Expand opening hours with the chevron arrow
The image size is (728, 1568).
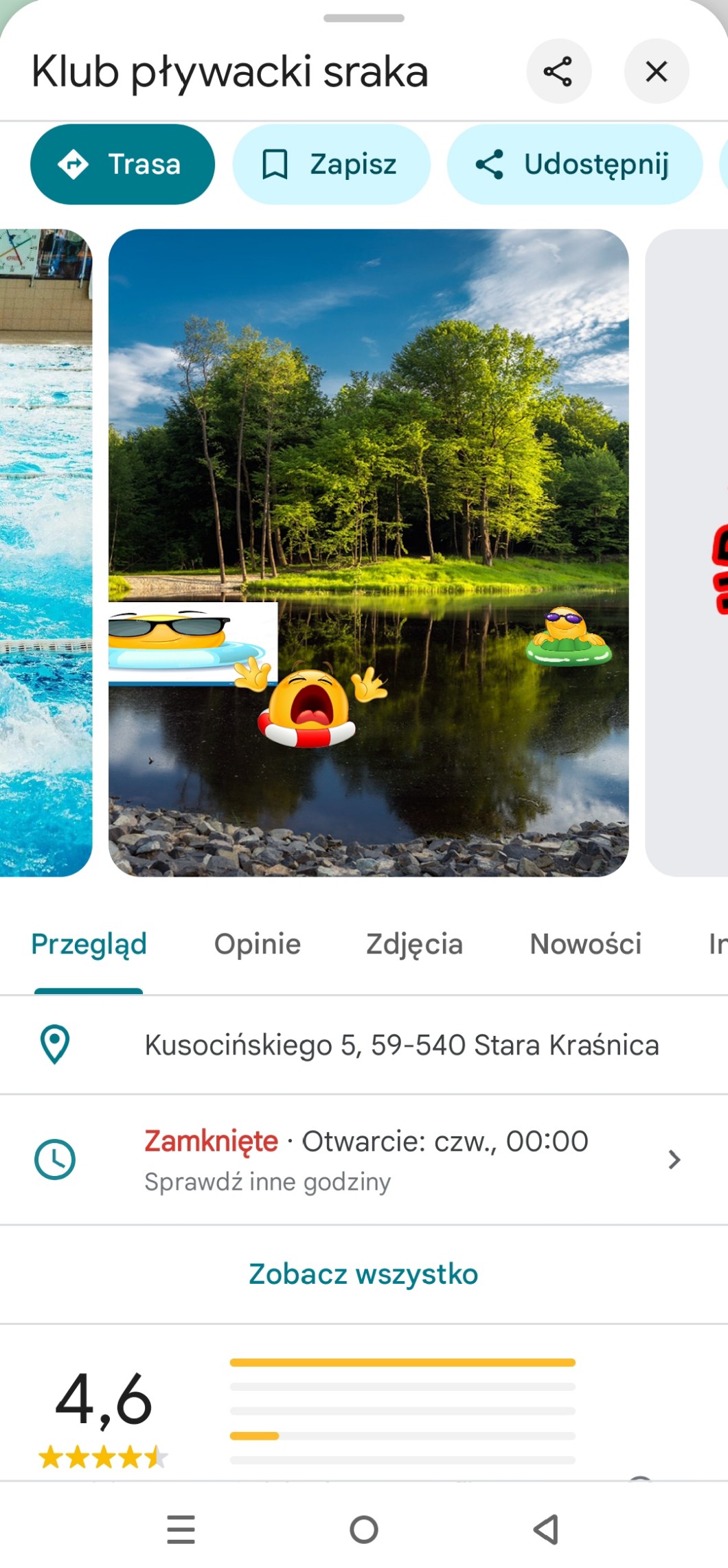coord(674,1160)
